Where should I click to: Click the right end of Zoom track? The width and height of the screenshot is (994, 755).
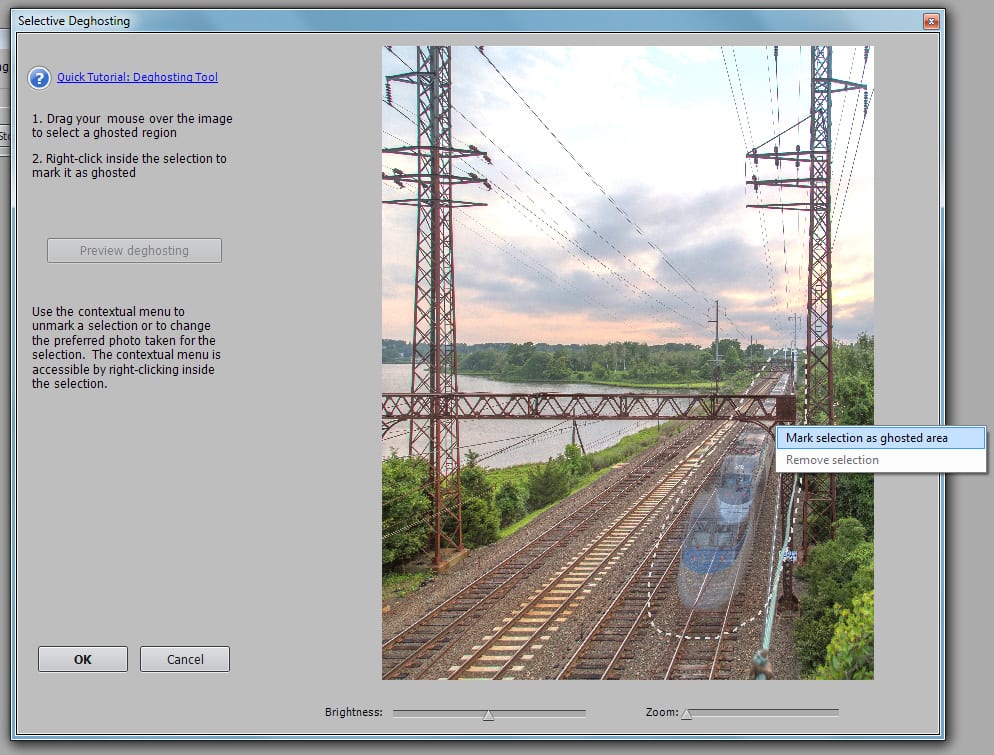[x=836, y=713]
